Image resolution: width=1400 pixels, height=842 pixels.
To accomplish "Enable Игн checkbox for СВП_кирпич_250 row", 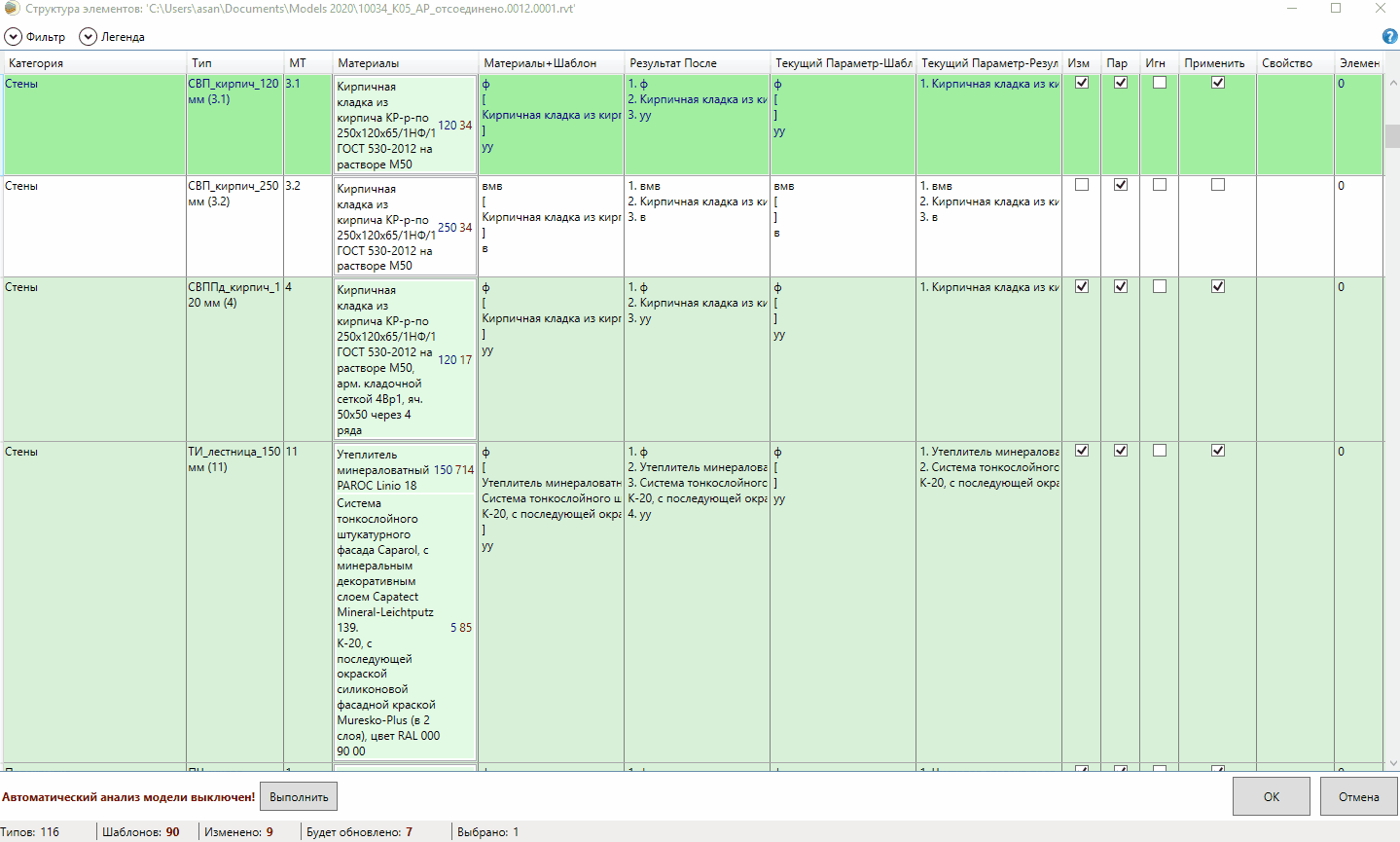I will (1160, 185).
